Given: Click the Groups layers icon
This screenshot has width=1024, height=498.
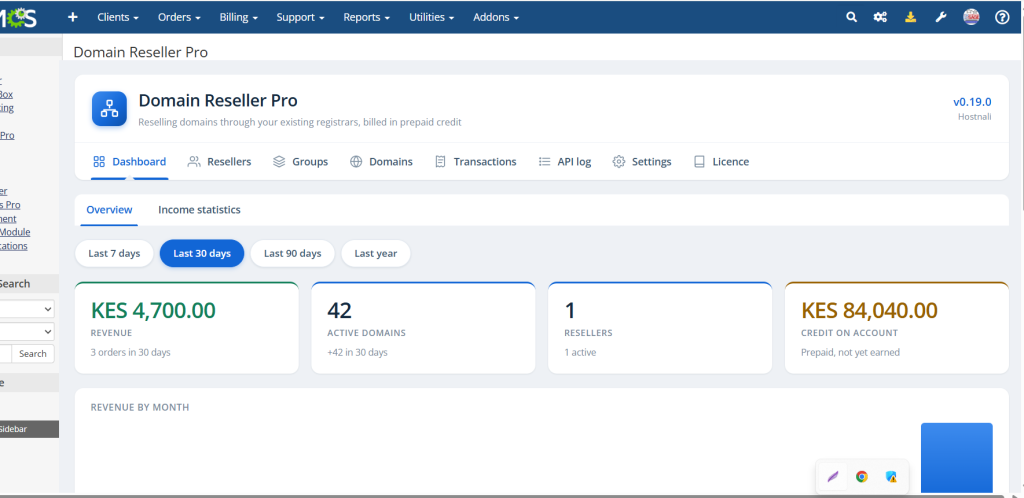Looking at the screenshot, I should point(279,161).
